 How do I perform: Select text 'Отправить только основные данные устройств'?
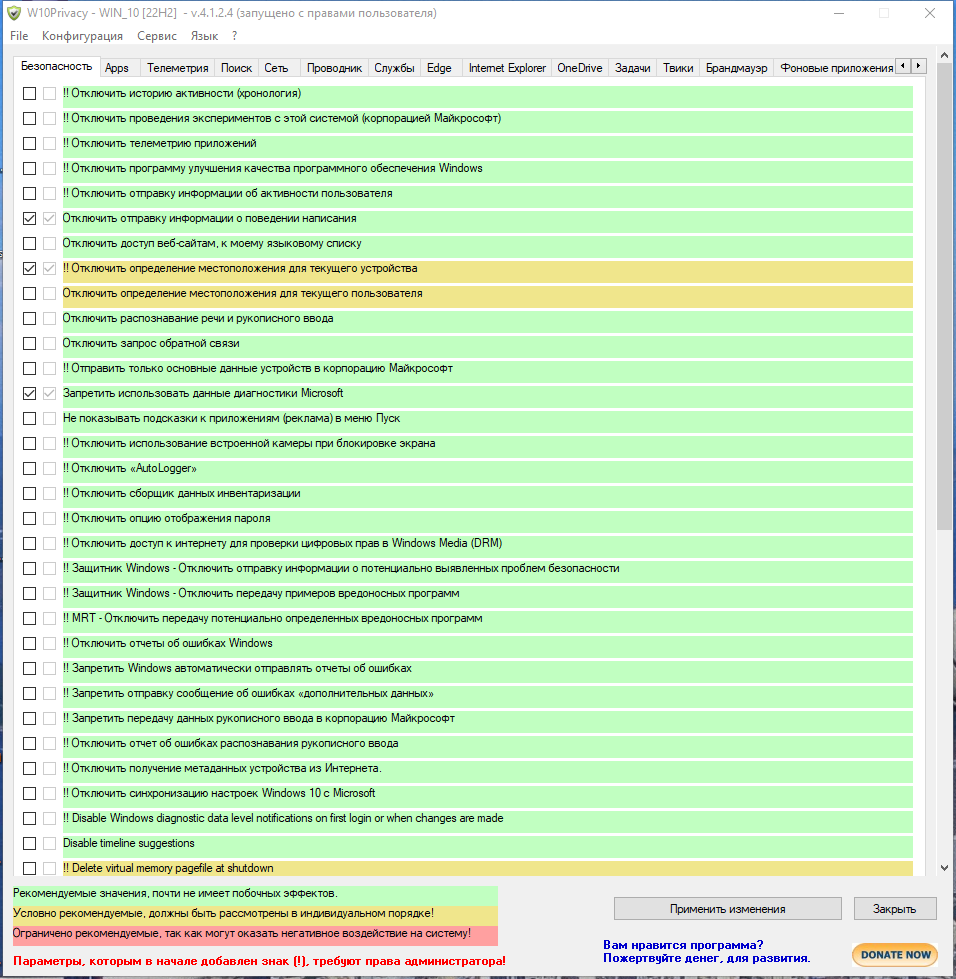coord(191,368)
